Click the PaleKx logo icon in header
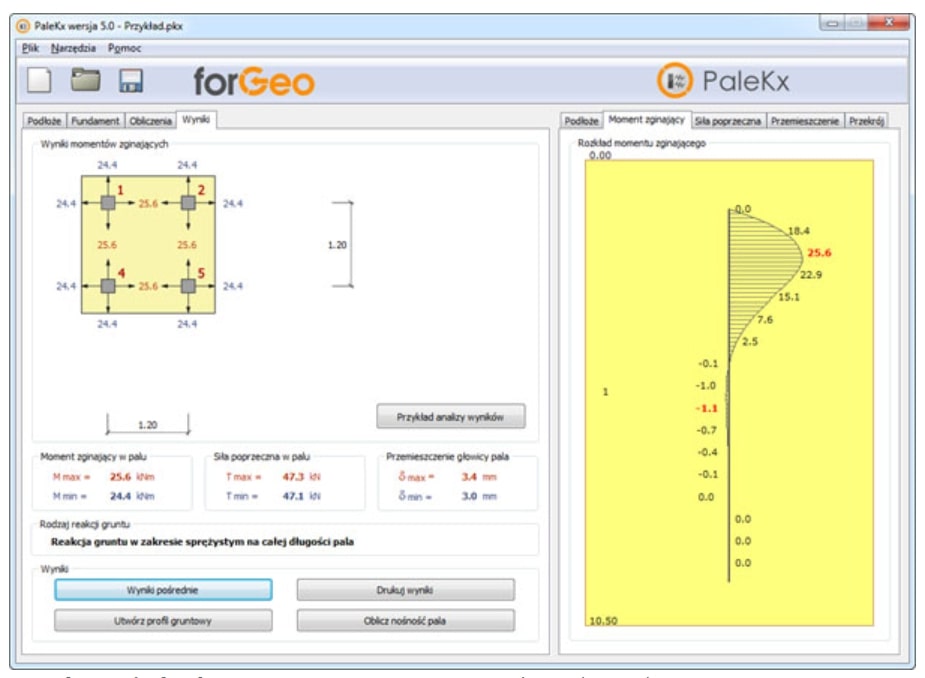 (674, 81)
